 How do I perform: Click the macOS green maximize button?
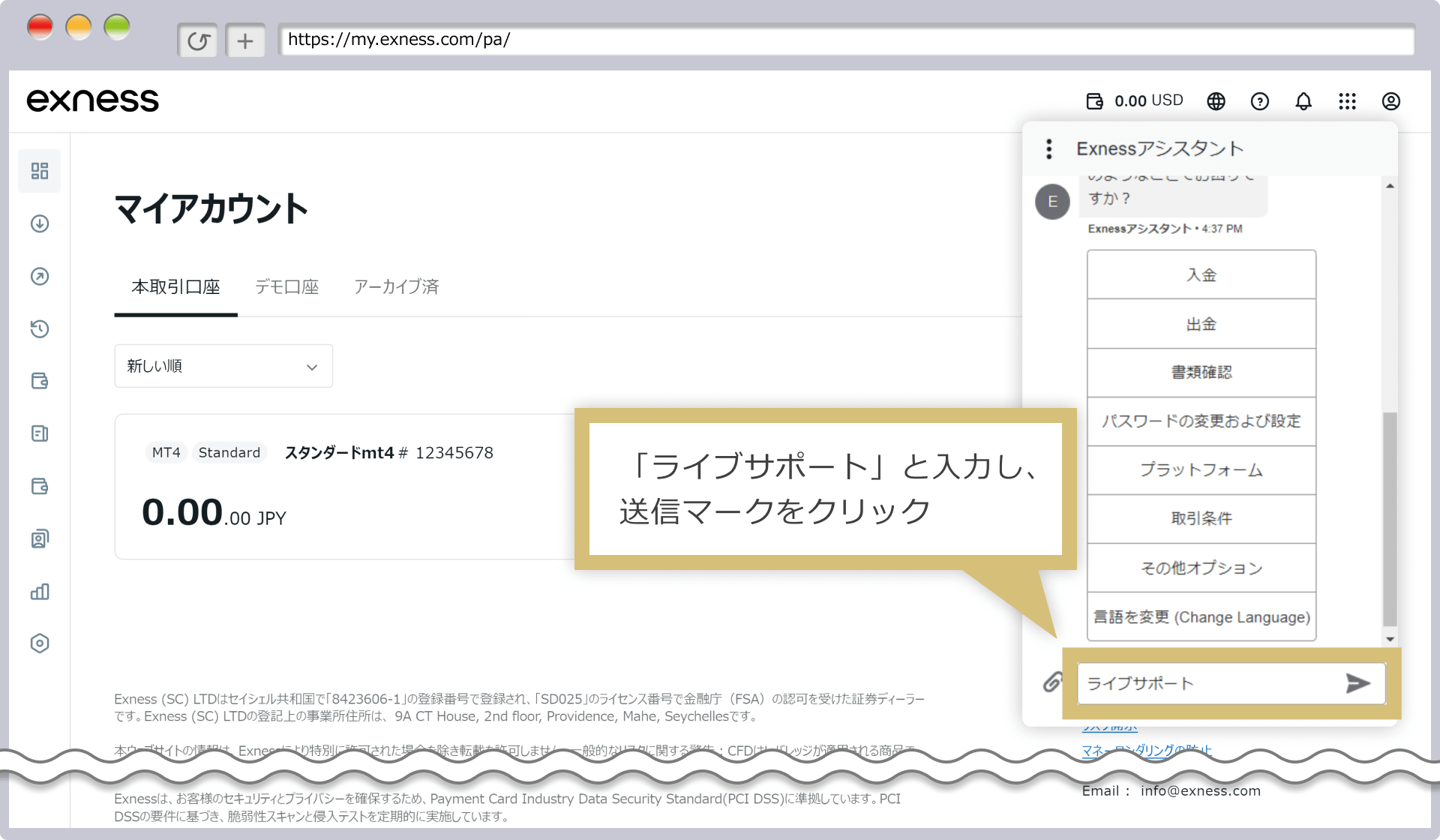[117, 28]
